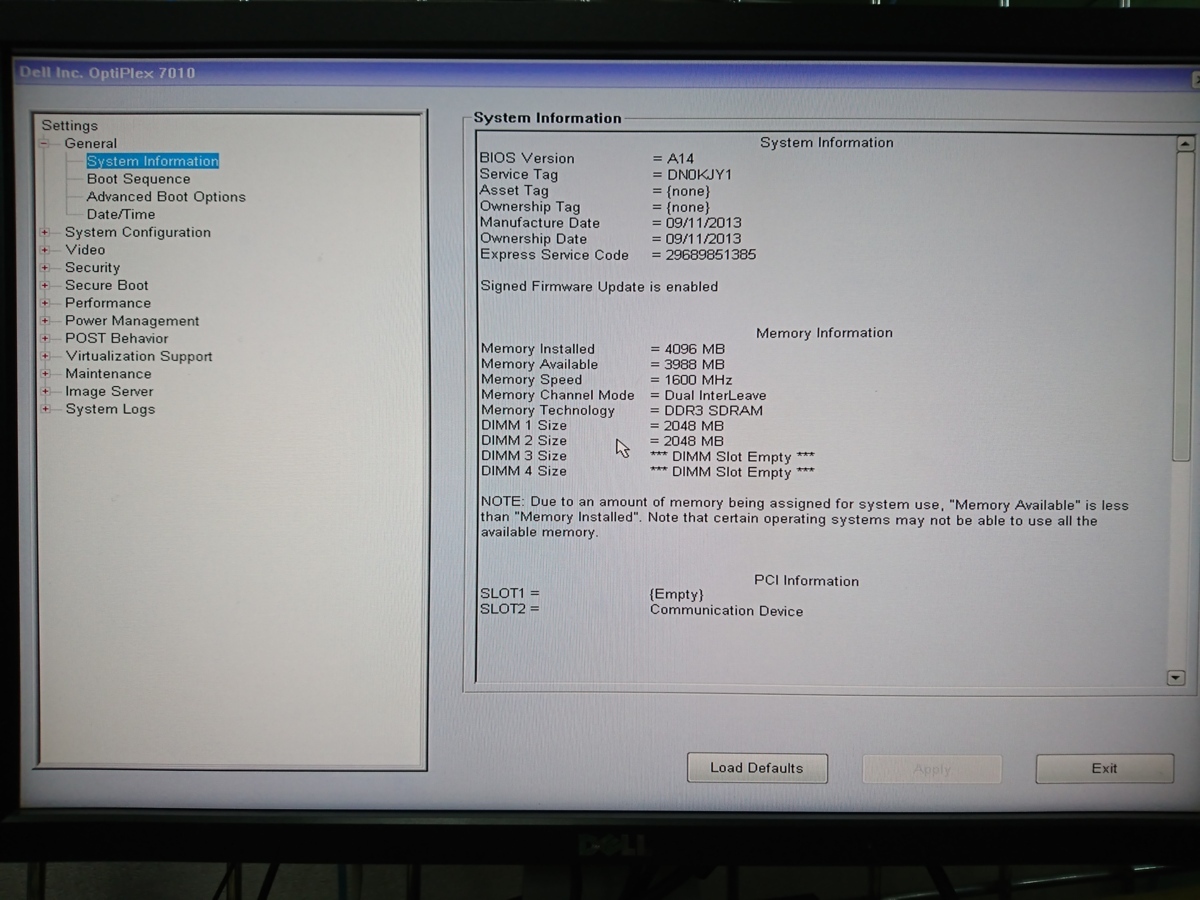The width and height of the screenshot is (1200, 900).
Task: Click the PCI Information heading
Action: pos(806,581)
